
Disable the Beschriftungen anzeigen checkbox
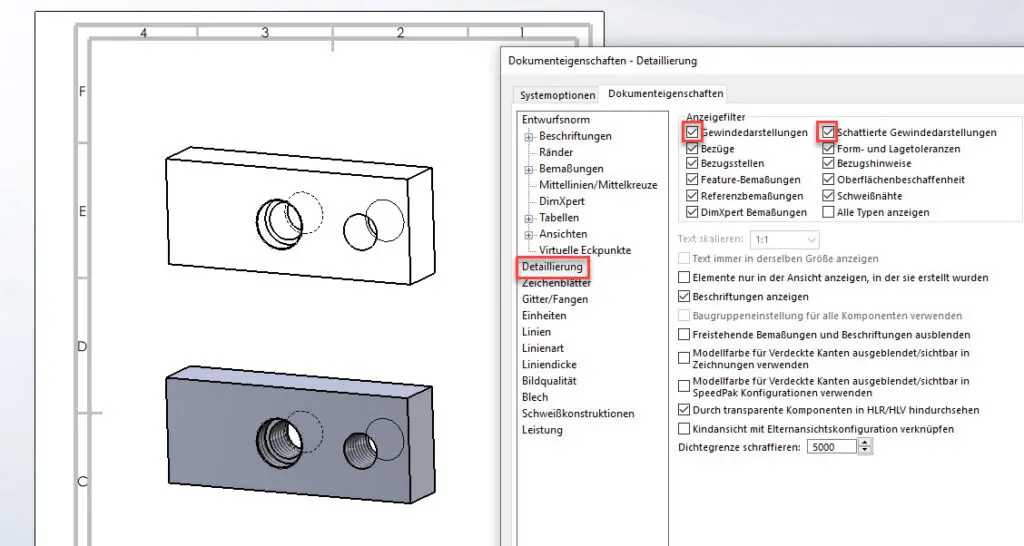pos(684,297)
